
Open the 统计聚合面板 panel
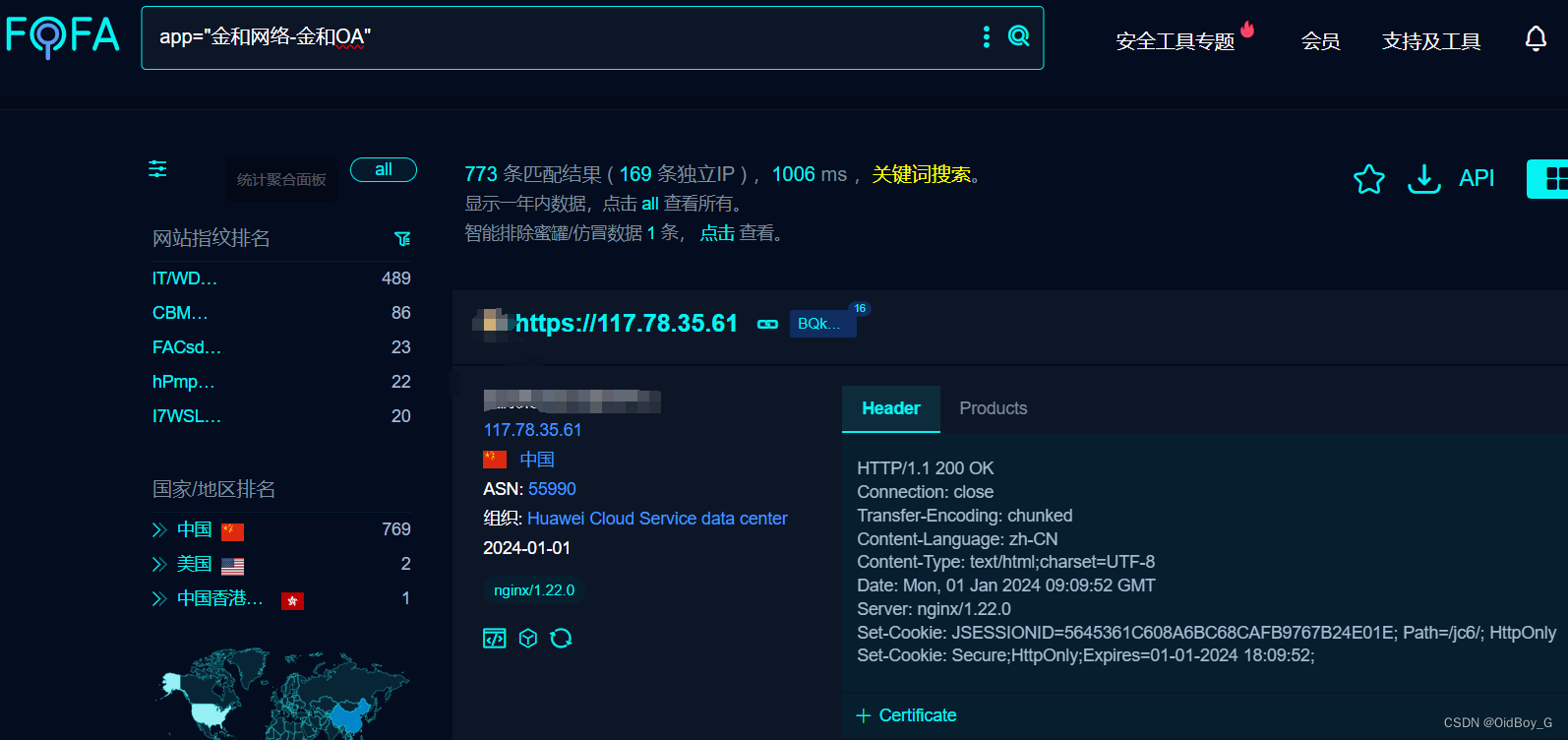(x=281, y=179)
